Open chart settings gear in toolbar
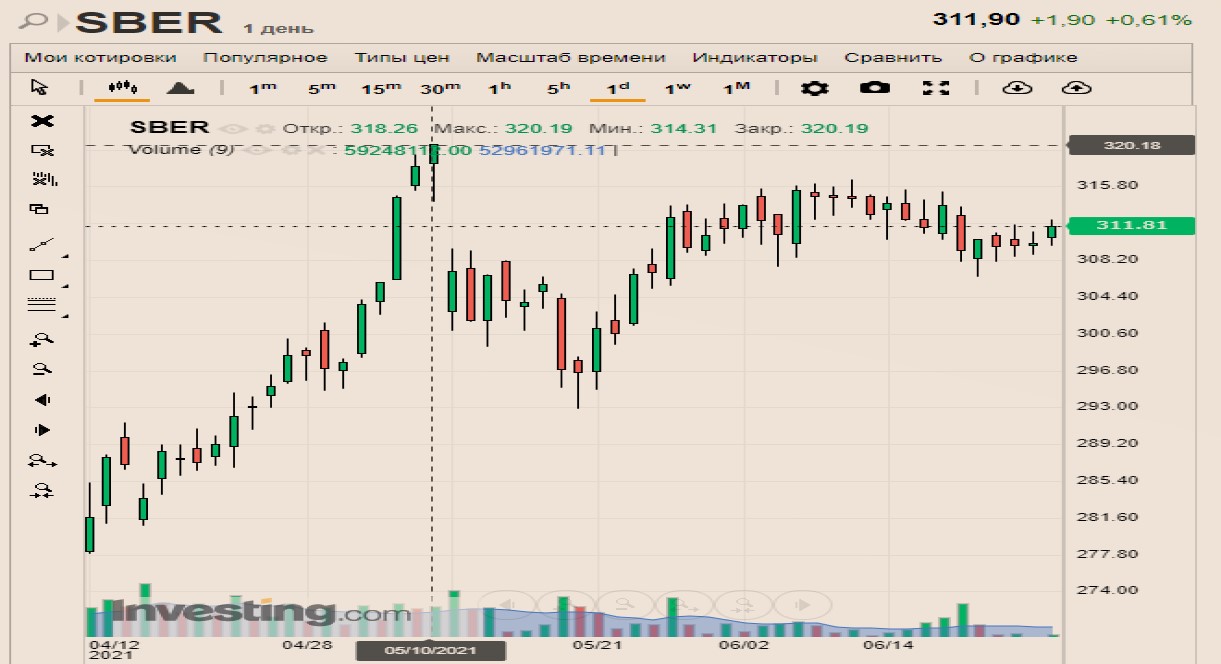 (815, 88)
